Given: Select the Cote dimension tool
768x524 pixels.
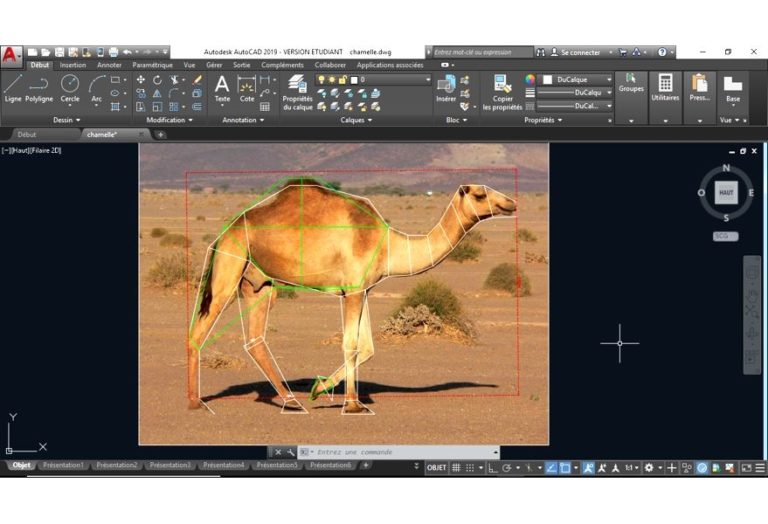Looking at the screenshot, I should tap(246, 88).
